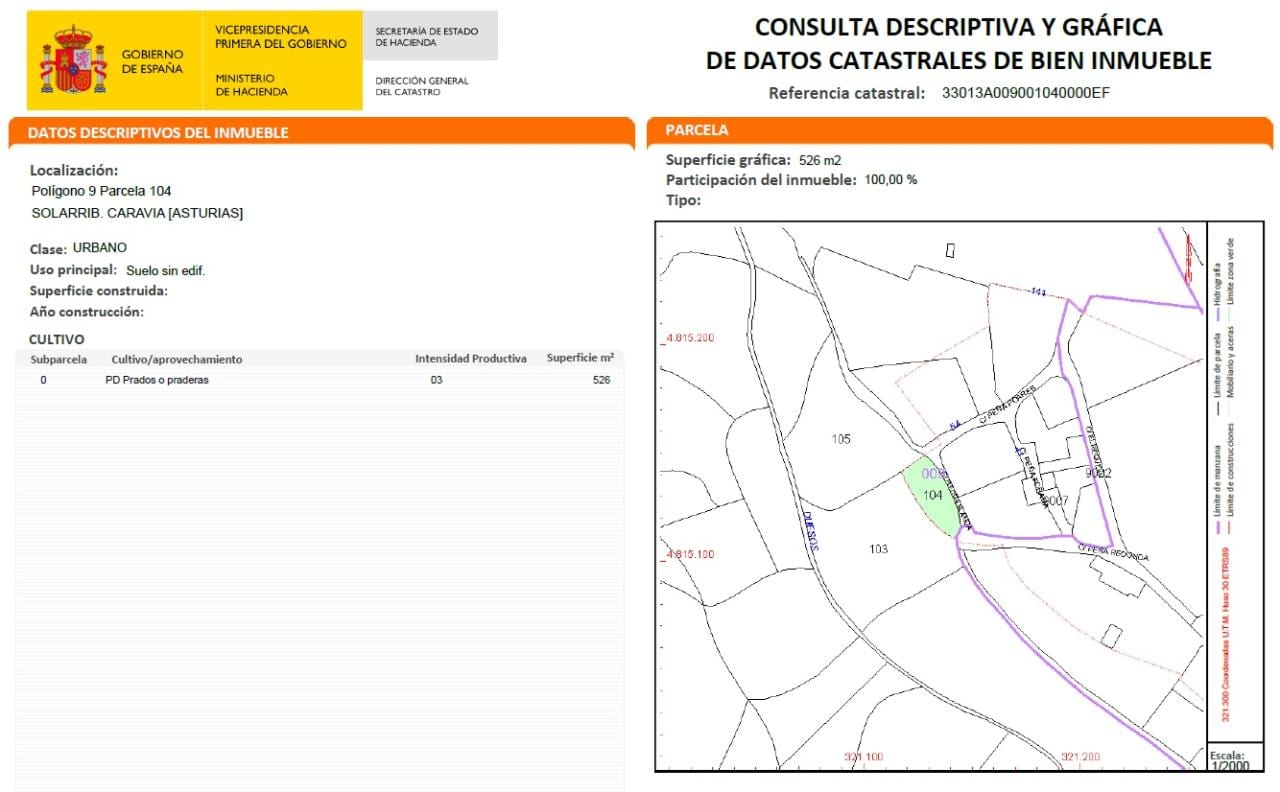Click the Ministerio de Hacienda logo text
The width and height of the screenshot is (1280, 792).
tap(251, 85)
